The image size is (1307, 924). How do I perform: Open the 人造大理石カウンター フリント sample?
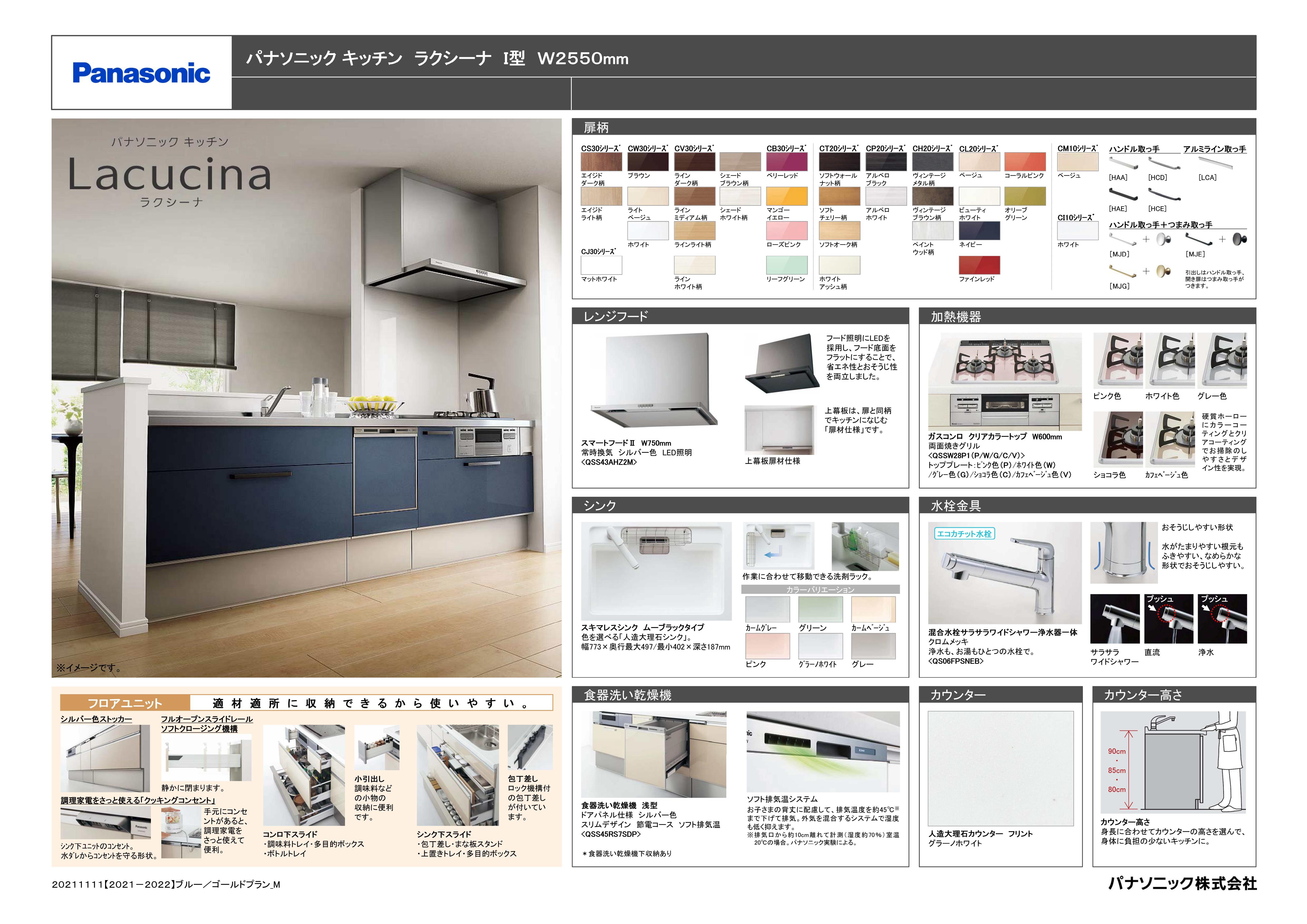pyautogui.click(x=1001, y=768)
